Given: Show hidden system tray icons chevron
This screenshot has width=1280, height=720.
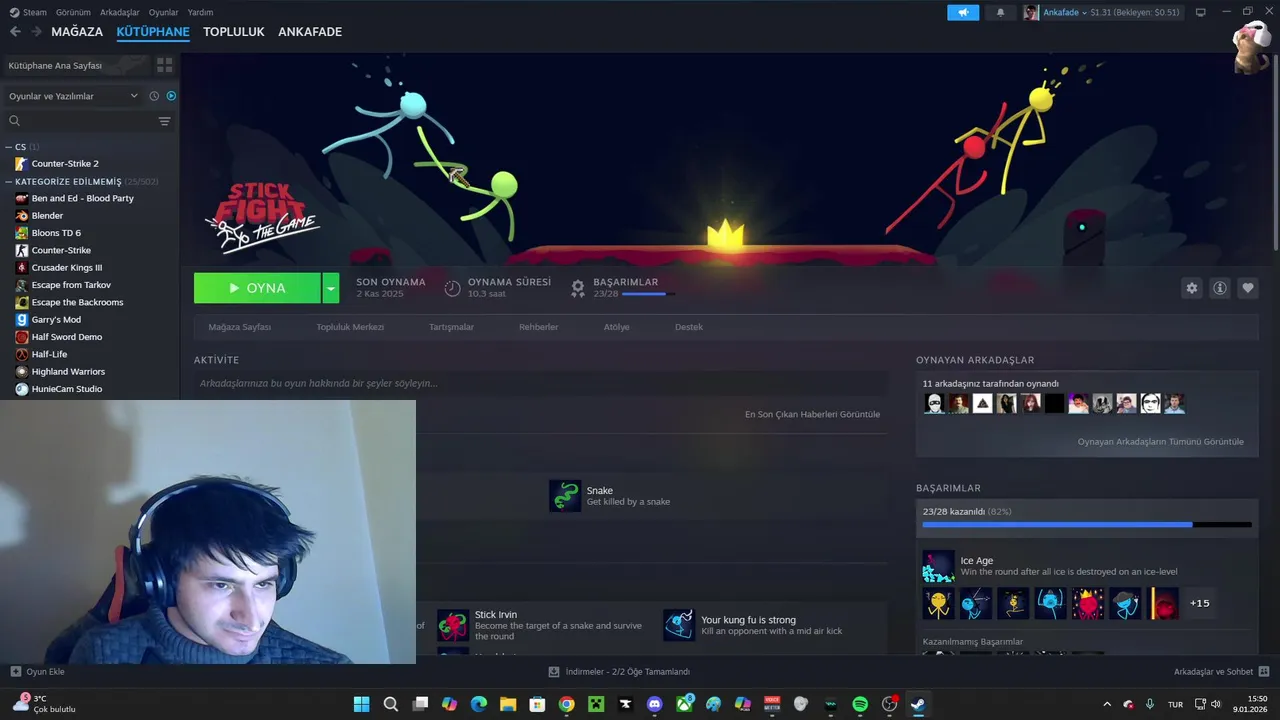Looking at the screenshot, I should [x=1106, y=704].
